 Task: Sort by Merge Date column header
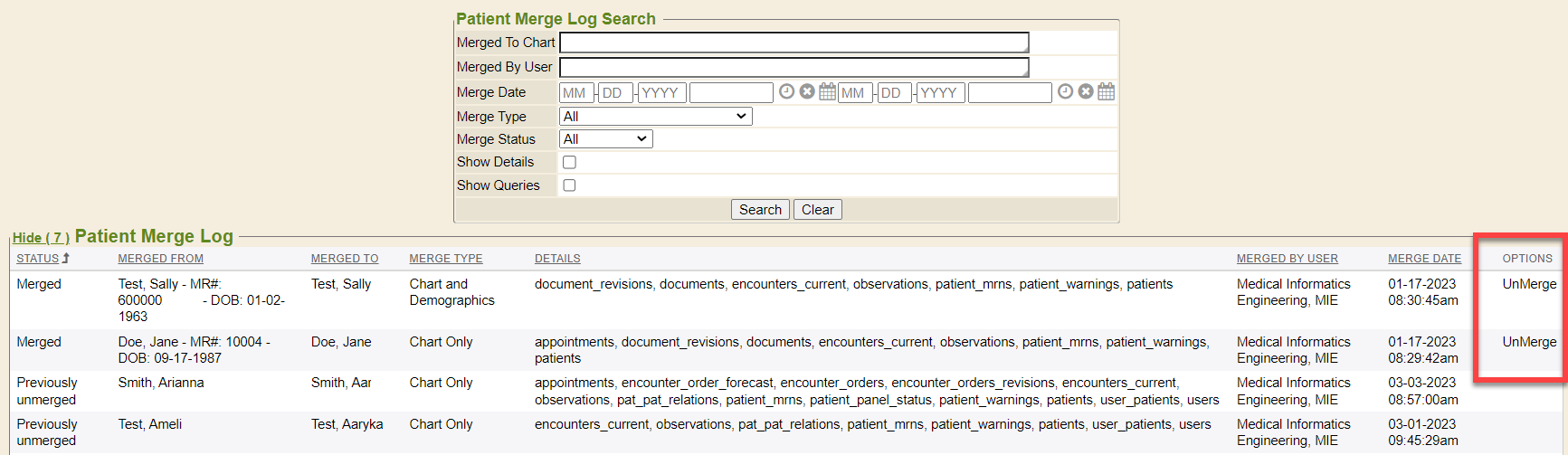point(1424,259)
